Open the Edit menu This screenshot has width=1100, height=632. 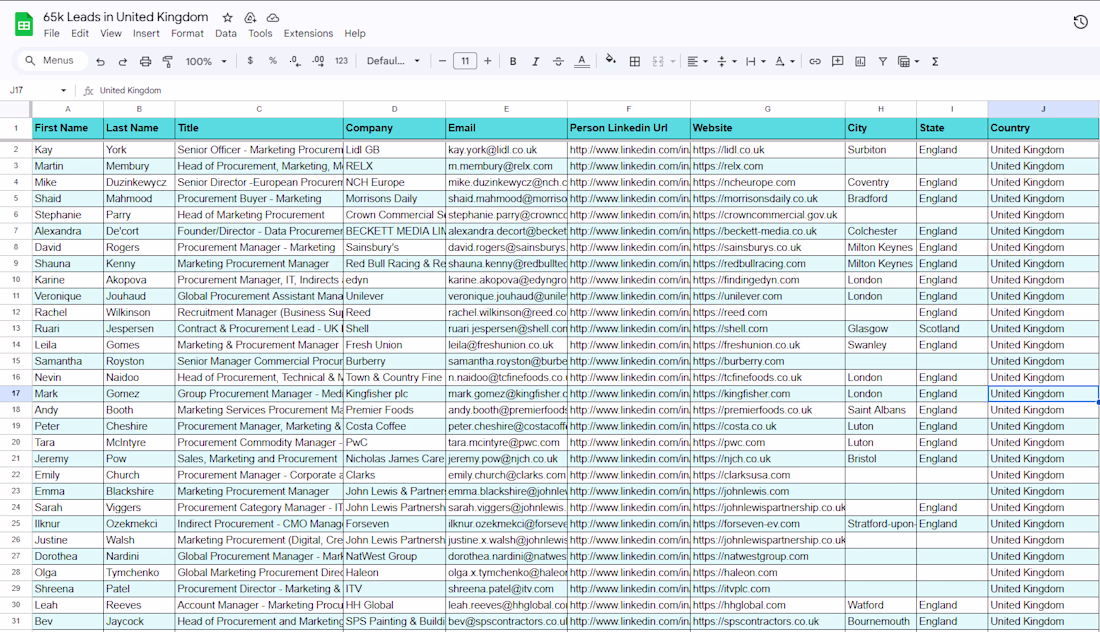coord(80,34)
